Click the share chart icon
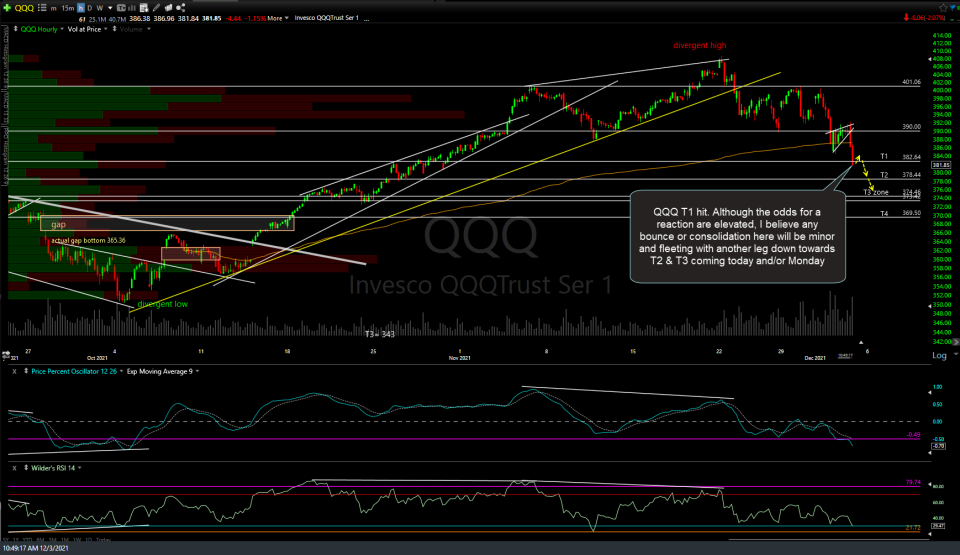The width and height of the screenshot is (960, 555). click(x=181, y=7)
